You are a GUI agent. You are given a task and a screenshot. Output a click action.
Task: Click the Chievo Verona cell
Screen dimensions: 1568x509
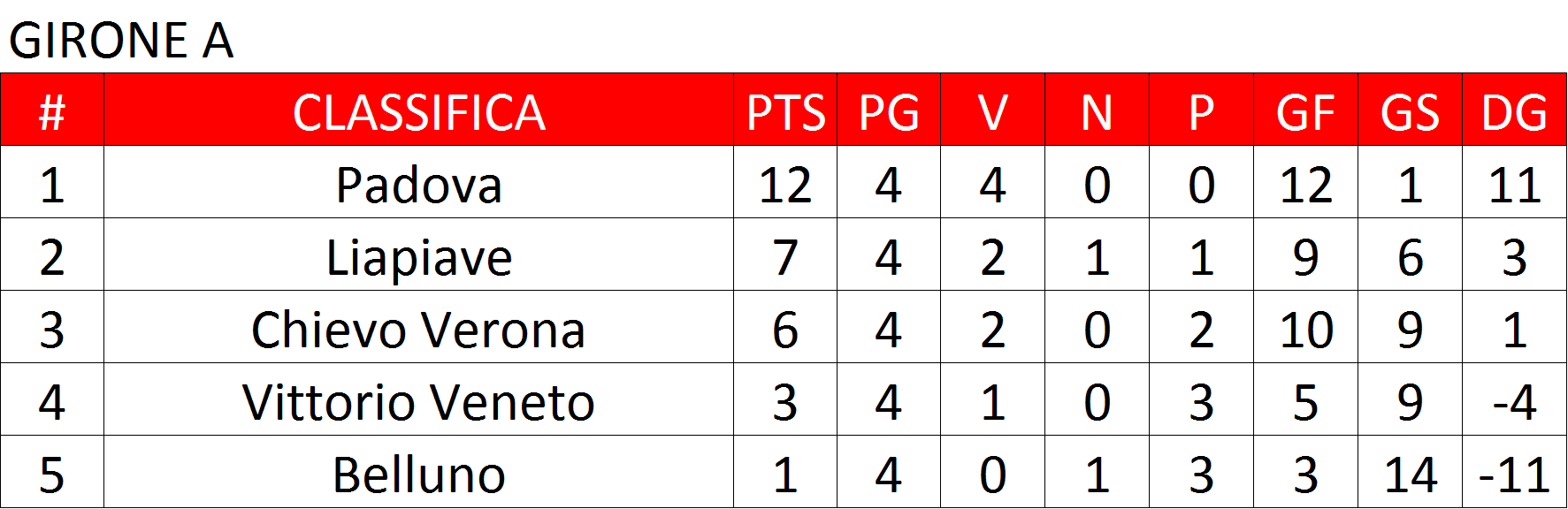(x=419, y=328)
